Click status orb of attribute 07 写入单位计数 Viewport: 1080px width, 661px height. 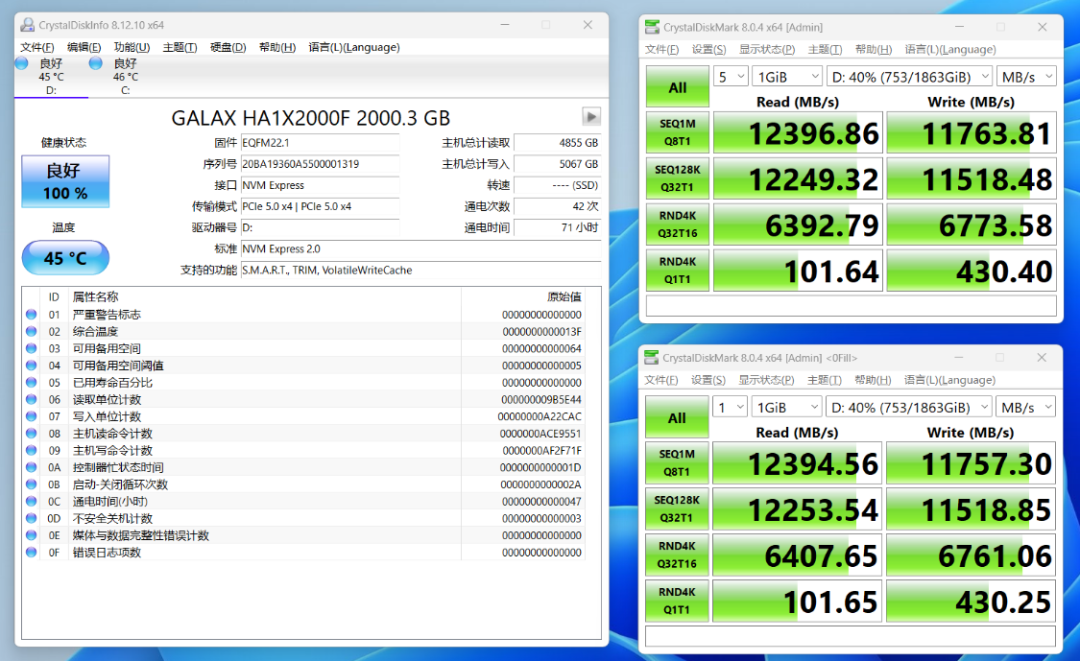(31, 416)
